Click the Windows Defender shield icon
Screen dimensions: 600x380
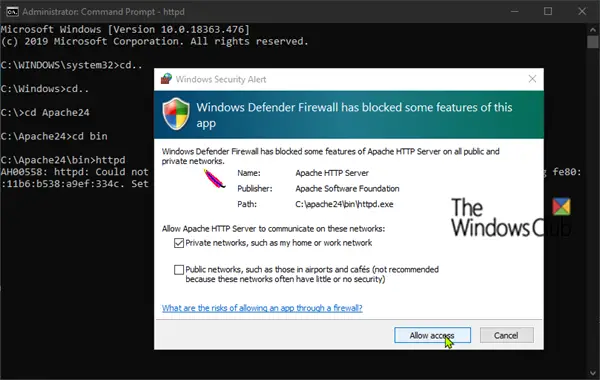[176, 114]
